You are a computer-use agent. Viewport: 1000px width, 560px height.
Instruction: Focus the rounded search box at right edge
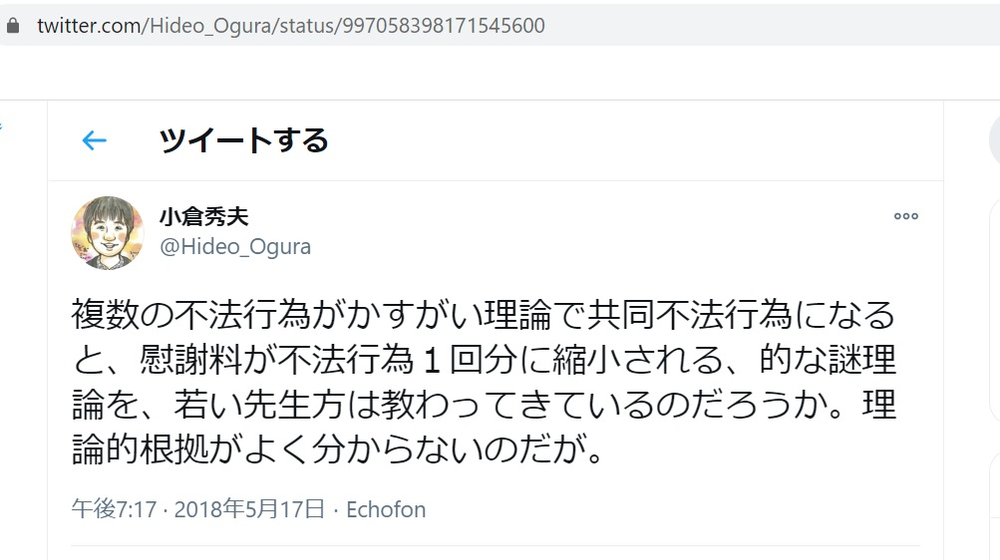click(994, 140)
